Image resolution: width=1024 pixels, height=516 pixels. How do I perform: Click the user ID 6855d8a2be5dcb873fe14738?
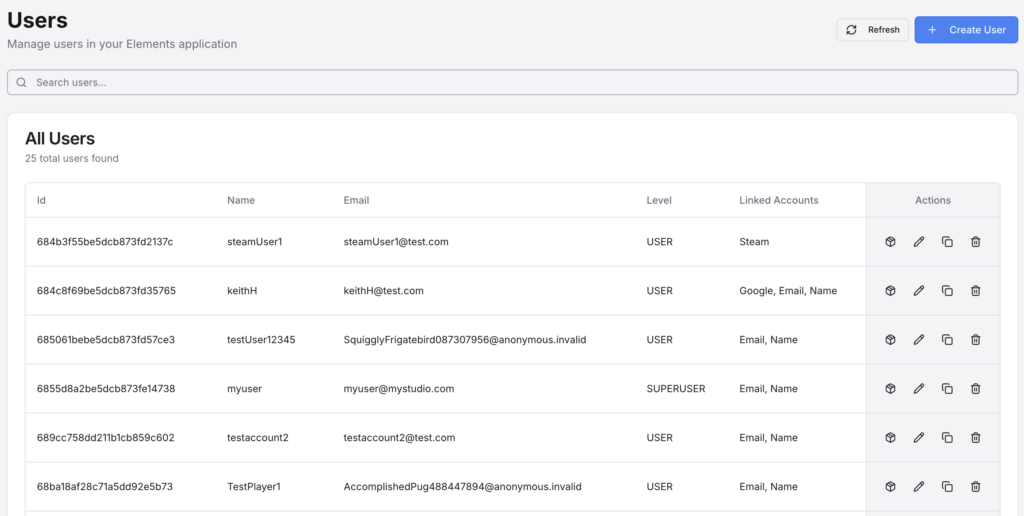point(106,389)
